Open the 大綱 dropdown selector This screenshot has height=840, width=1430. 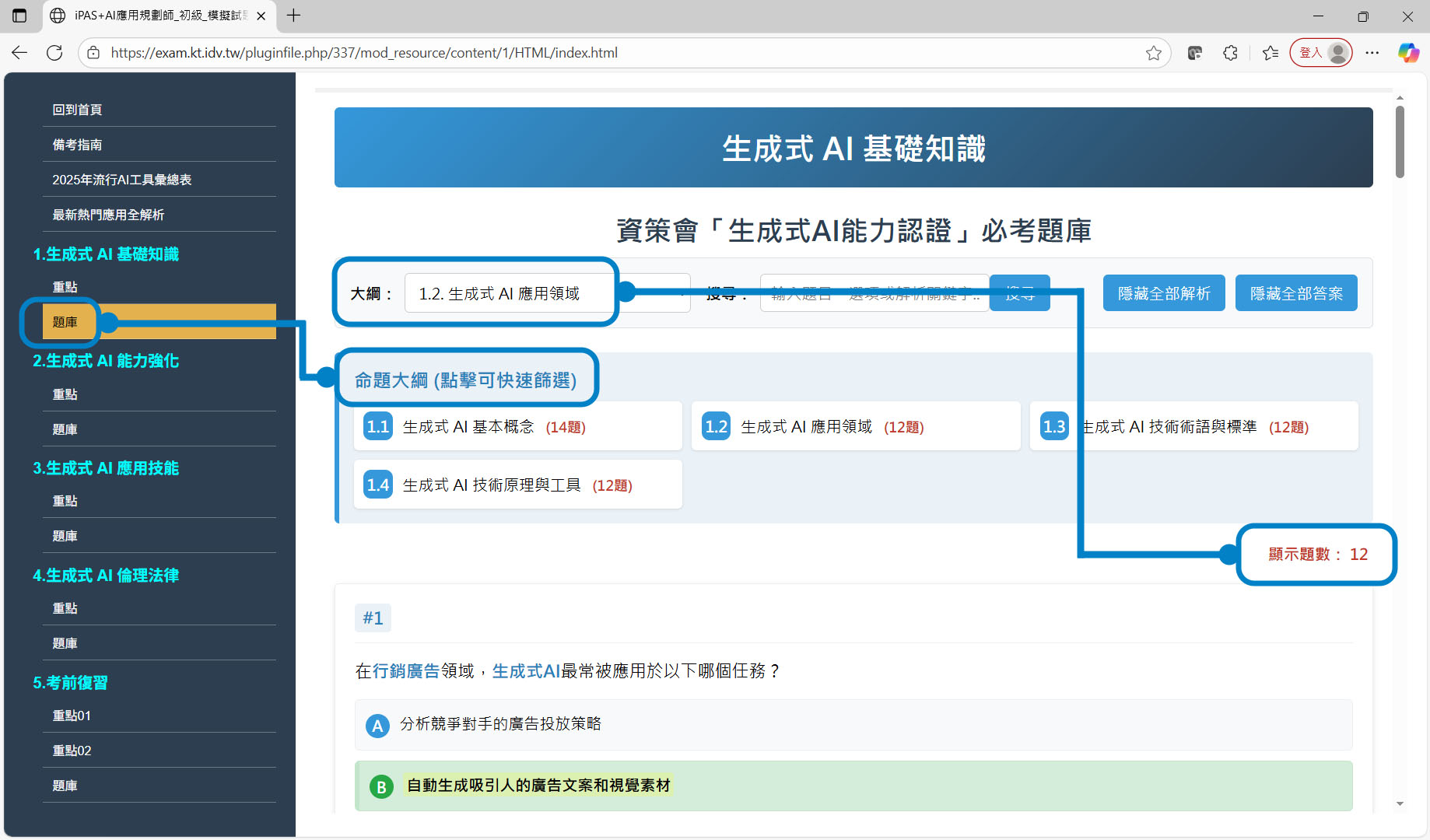click(546, 293)
